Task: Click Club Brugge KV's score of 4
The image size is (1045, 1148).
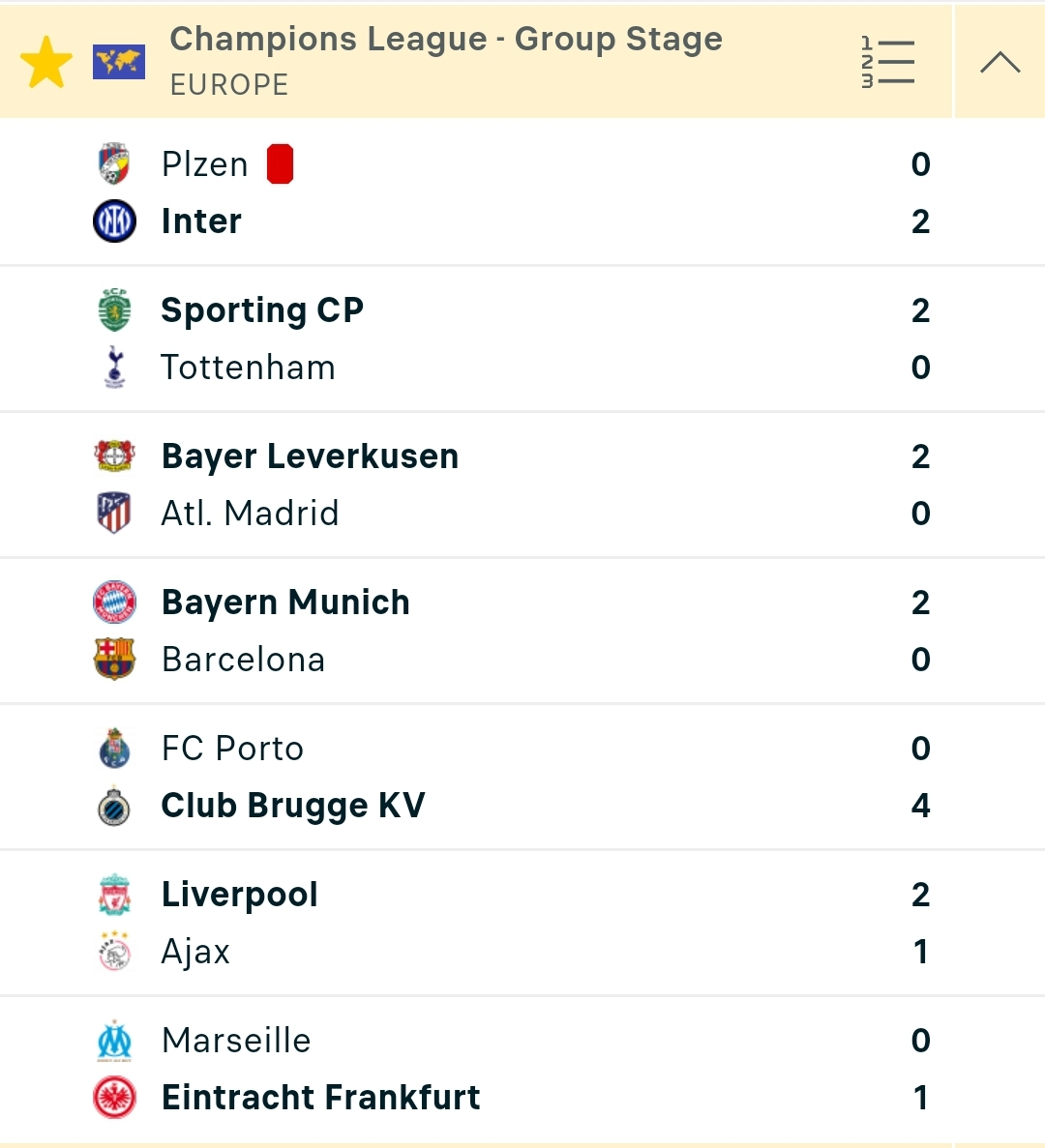Action: [x=920, y=806]
